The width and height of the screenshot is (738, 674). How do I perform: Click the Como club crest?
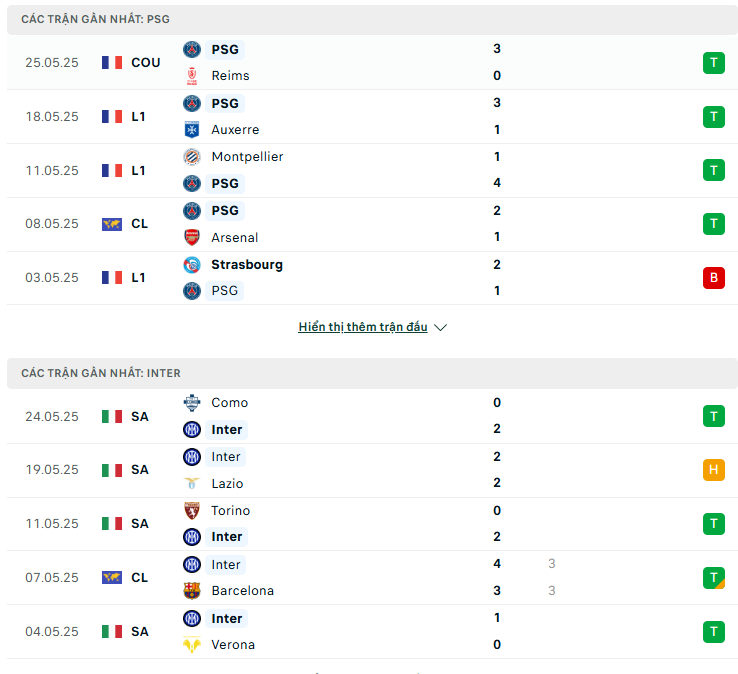coord(192,402)
